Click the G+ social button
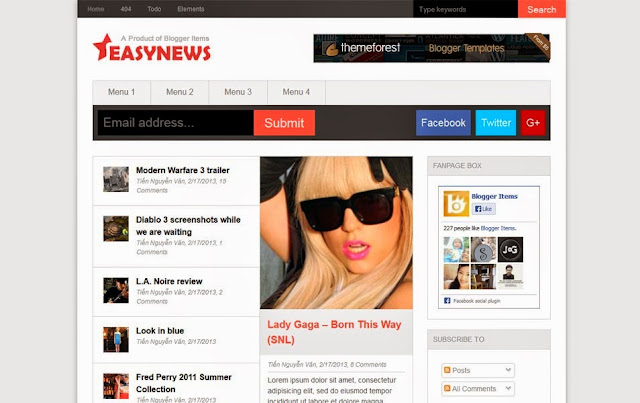This screenshot has height=403, width=640. (x=533, y=123)
